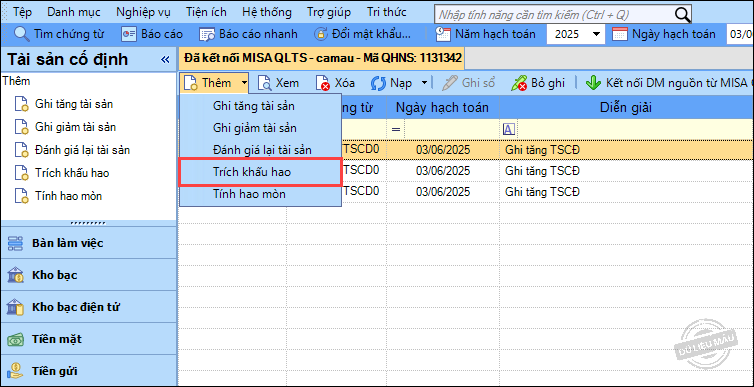Select Ghi giảm tài sản in dropdown menu
Image resolution: width=754 pixels, height=387 pixels.
(x=260, y=128)
